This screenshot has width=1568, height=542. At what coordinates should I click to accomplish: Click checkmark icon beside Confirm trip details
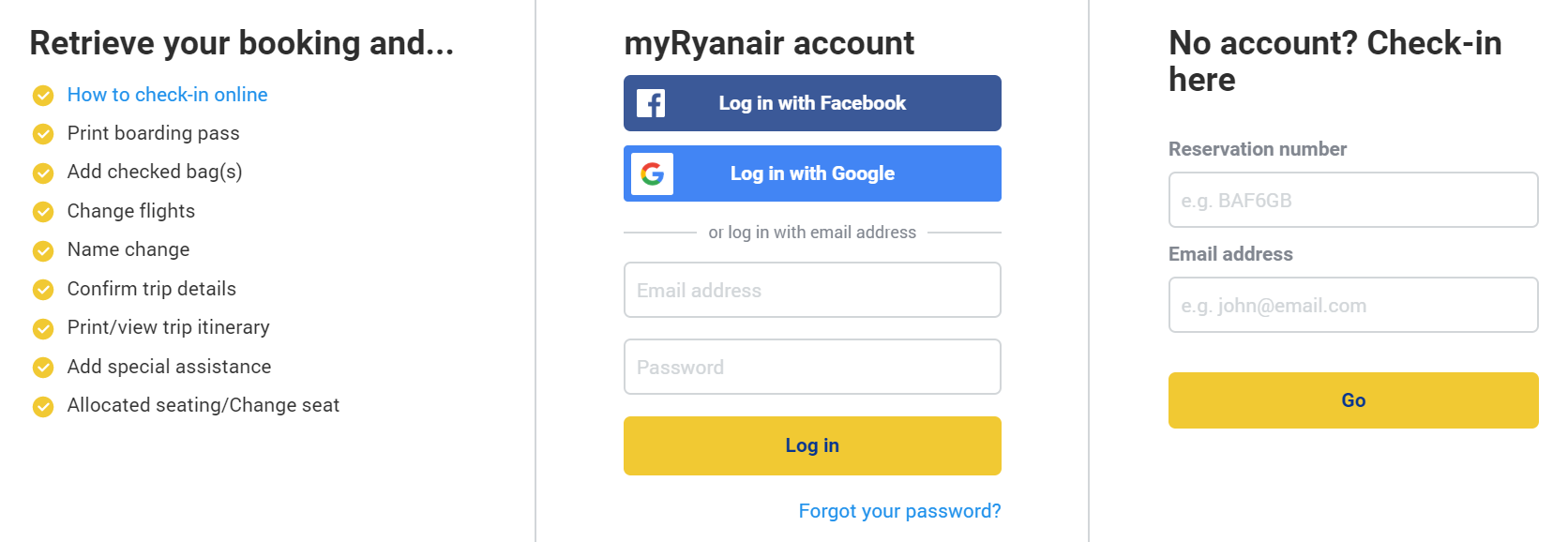pyautogui.click(x=43, y=290)
